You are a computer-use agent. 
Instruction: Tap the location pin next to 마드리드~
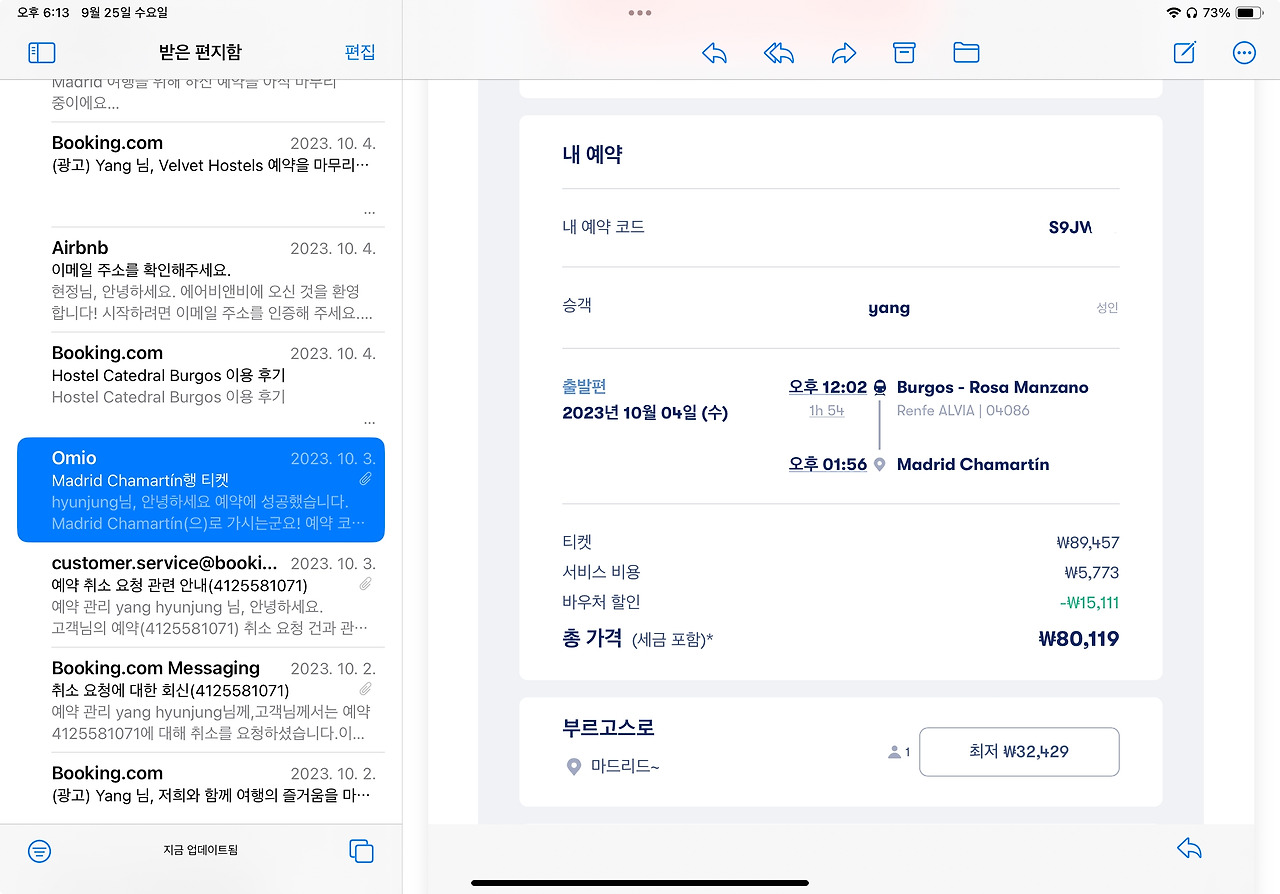[574, 767]
